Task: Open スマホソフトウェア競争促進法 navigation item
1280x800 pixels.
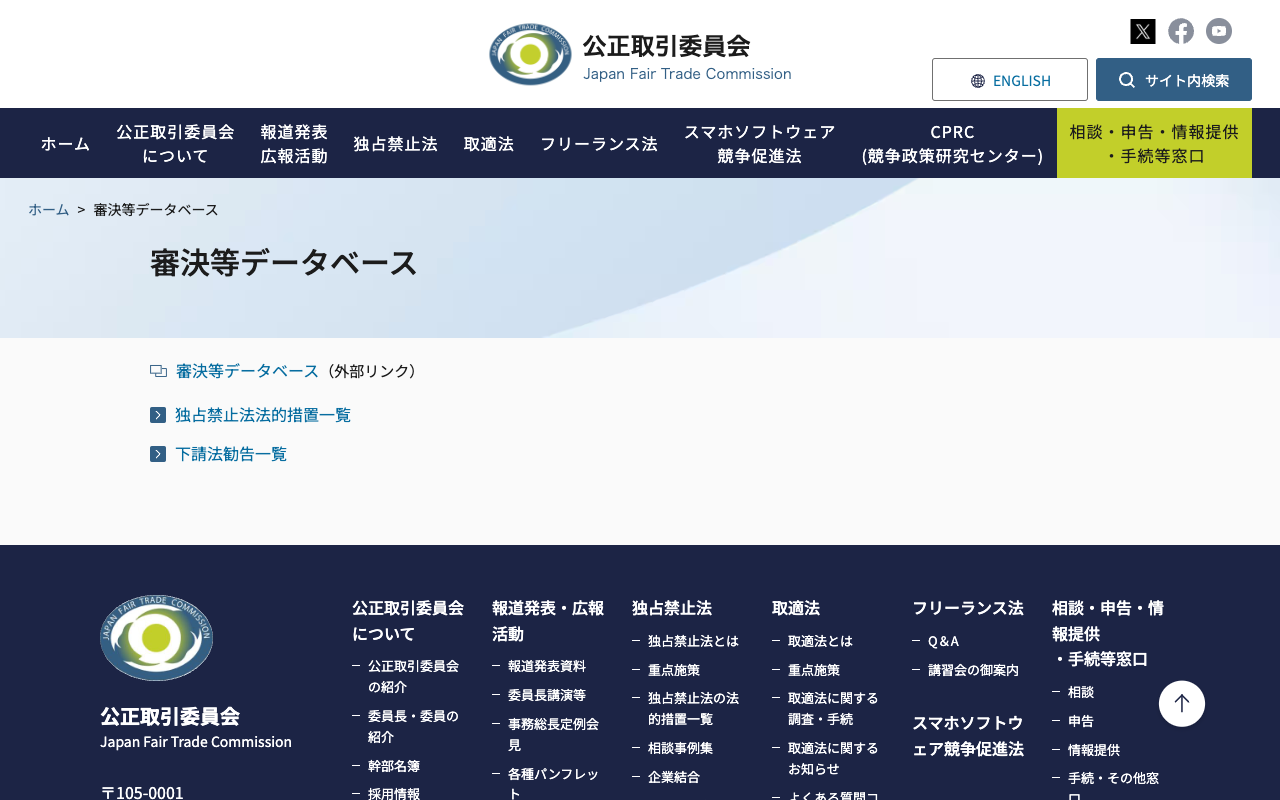Action: point(760,143)
